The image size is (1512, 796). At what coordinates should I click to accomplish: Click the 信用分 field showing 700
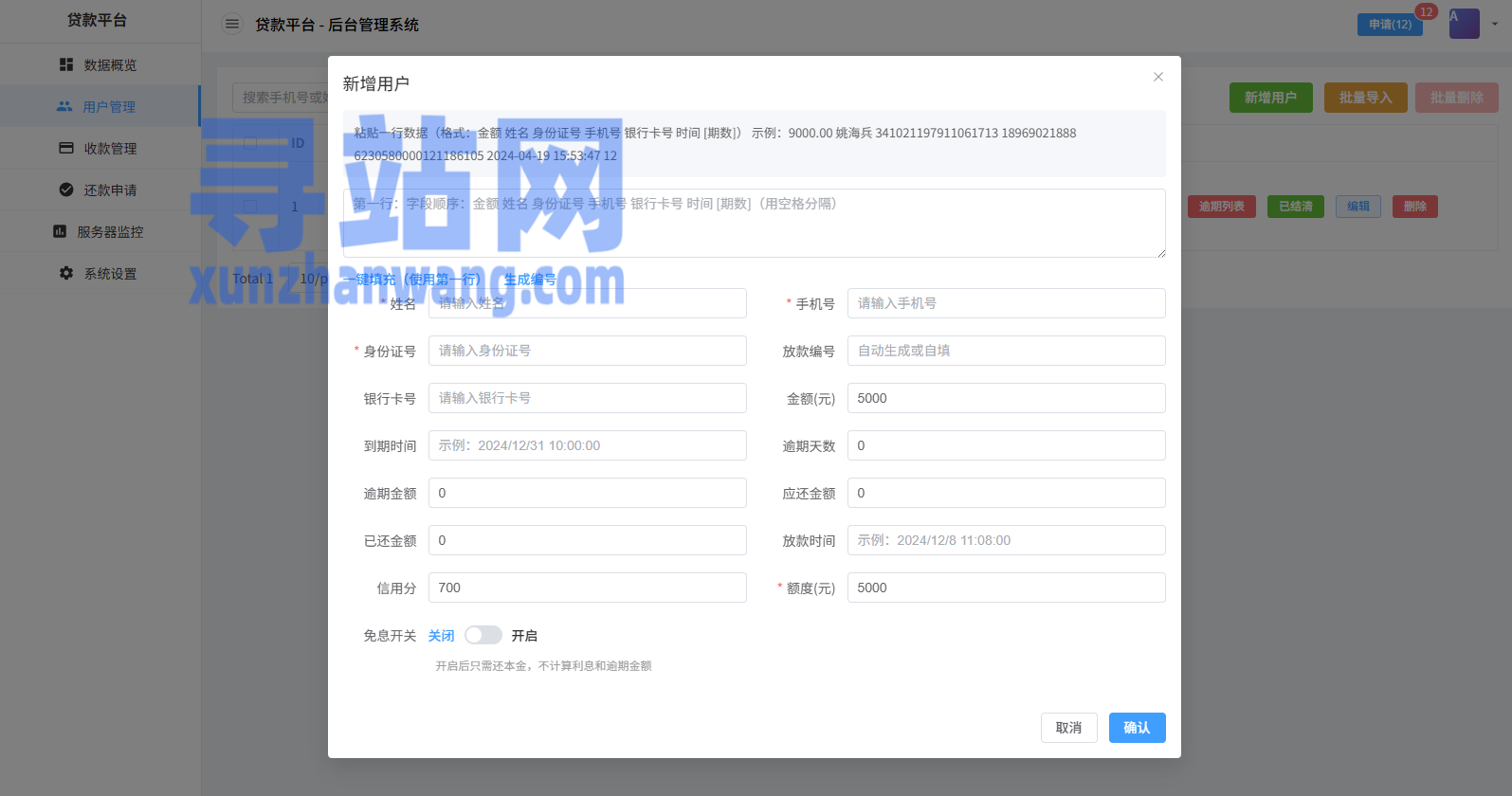click(588, 588)
